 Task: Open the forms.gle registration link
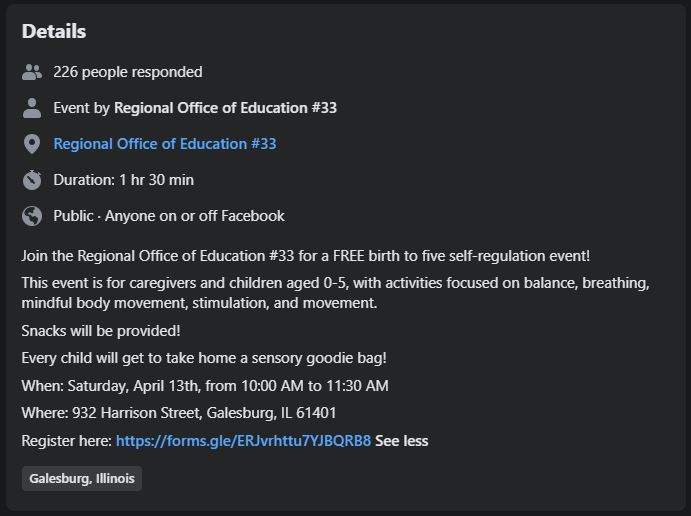coord(243,441)
